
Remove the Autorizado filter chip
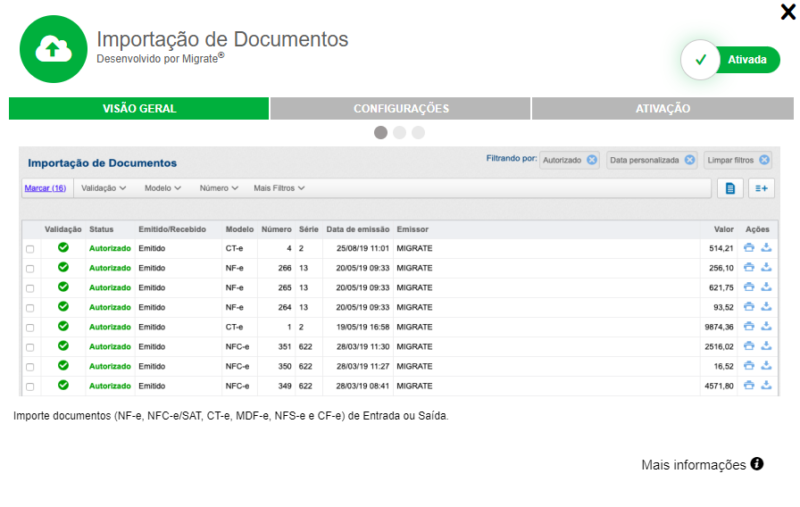coord(591,160)
